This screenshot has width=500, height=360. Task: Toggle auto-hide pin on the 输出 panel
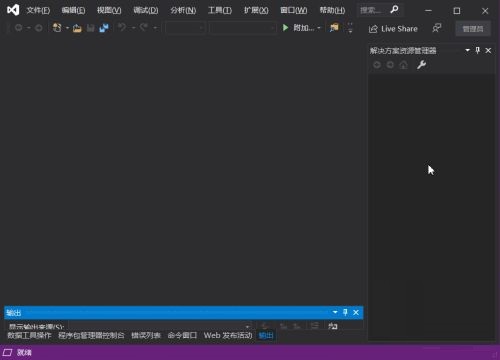(345, 312)
